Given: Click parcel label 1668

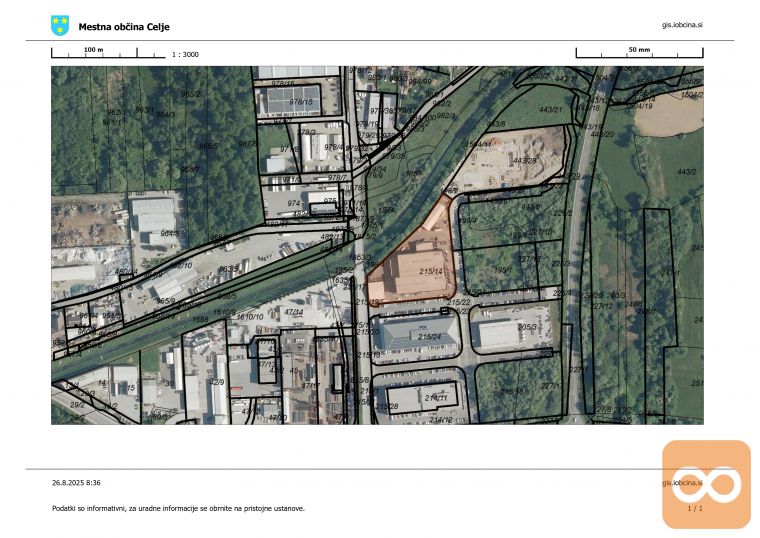Looking at the screenshot, I should [200, 319].
